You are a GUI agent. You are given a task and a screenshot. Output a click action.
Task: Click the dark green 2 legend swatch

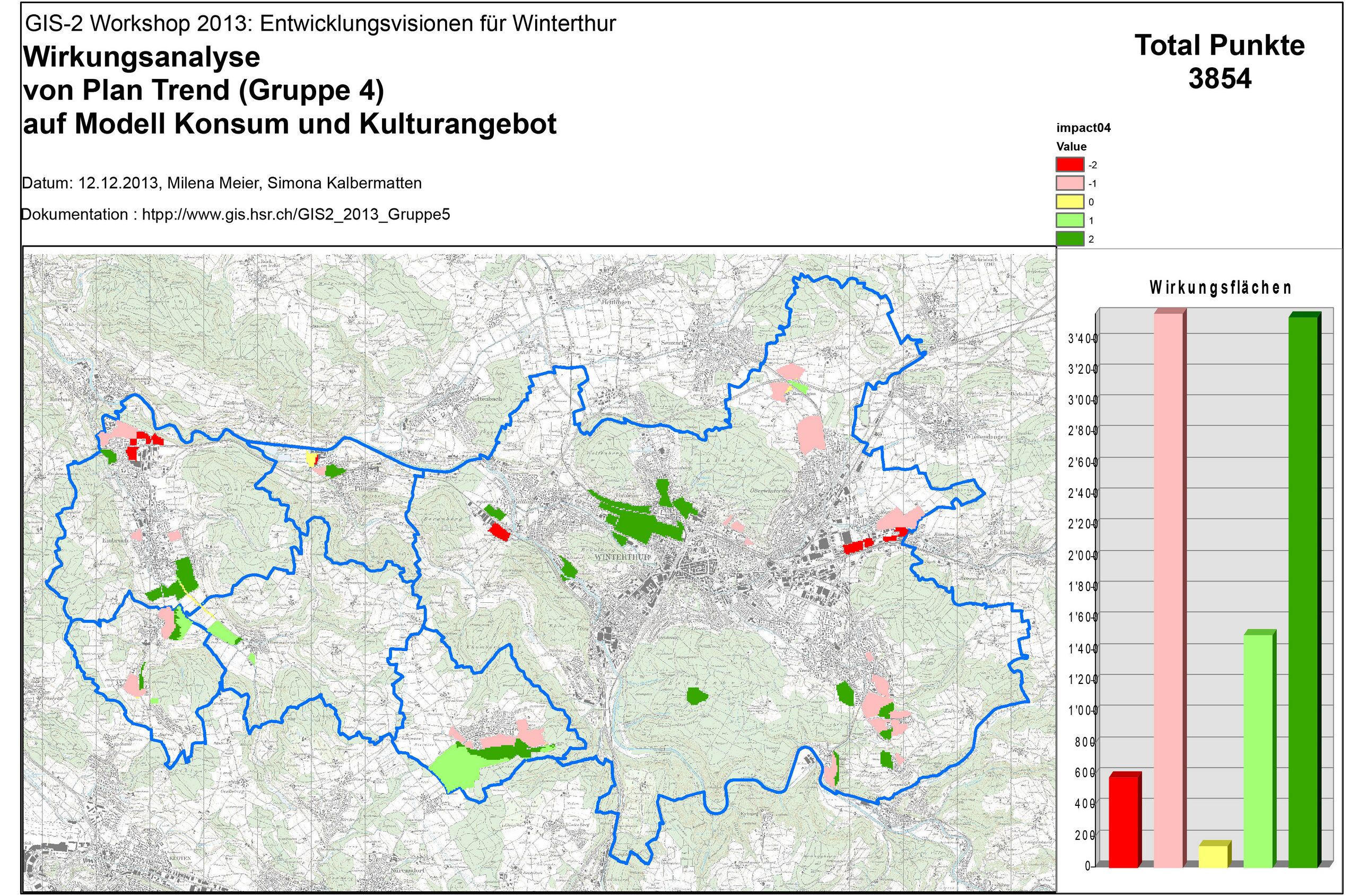tap(1069, 239)
